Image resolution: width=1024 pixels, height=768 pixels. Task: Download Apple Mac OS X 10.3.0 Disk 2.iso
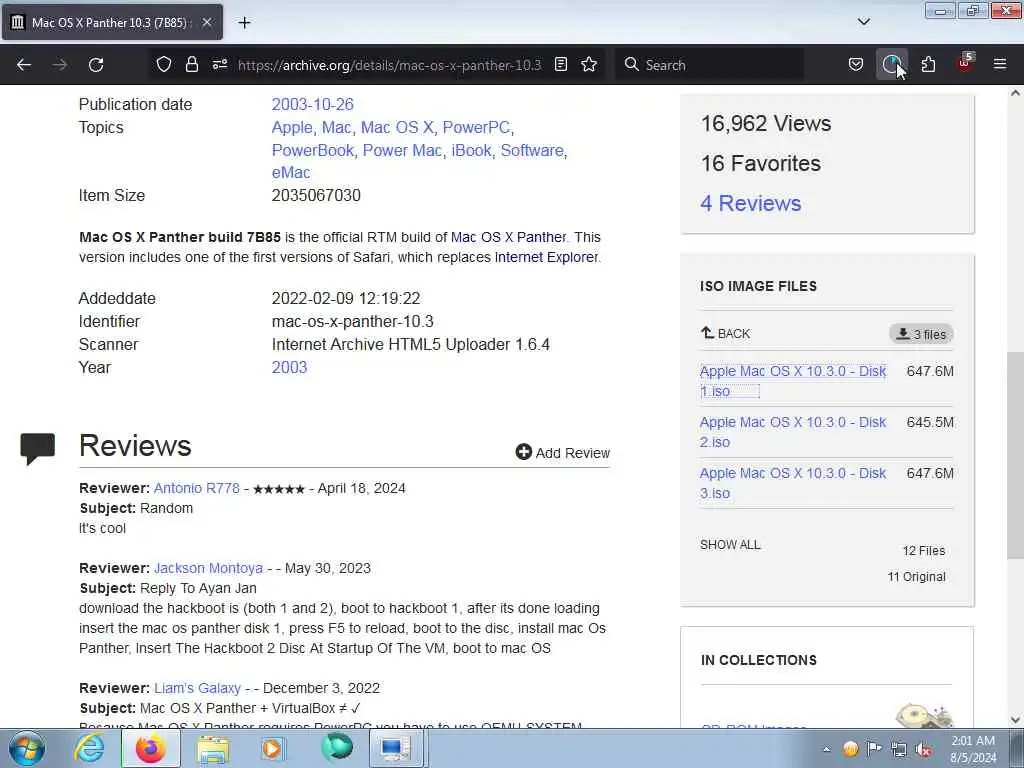793,432
